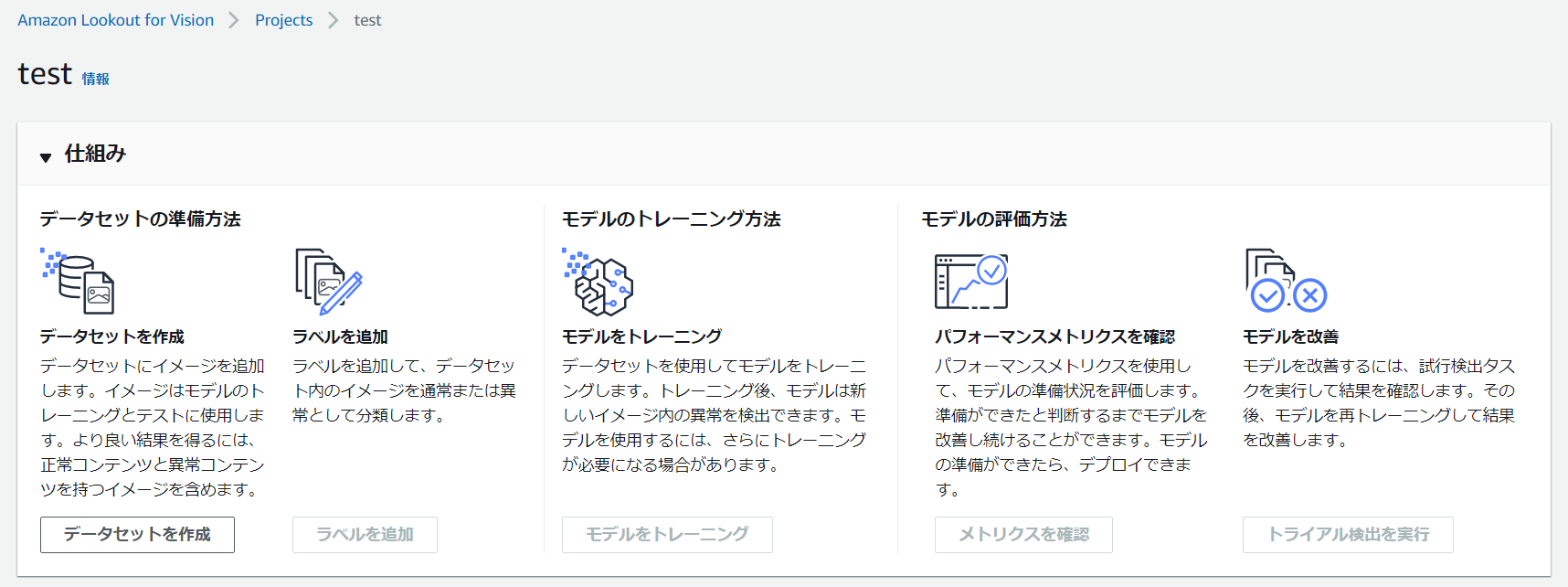Click the モデルのトレーニング方法 heading
1568x587 pixels.
[x=672, y=219]
